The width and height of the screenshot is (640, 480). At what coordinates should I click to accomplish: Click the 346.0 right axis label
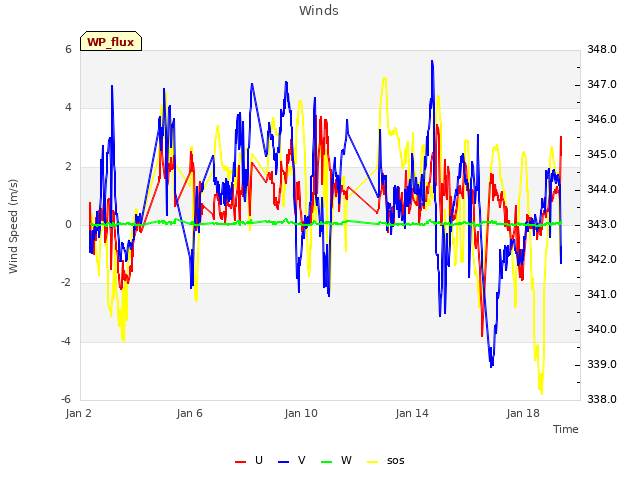pyautogui.click(x=602, y=120)
